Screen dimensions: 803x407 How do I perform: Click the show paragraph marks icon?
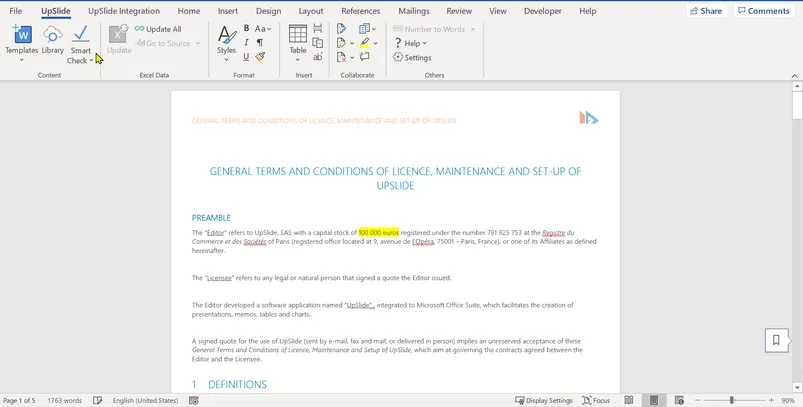click(260, 42)
